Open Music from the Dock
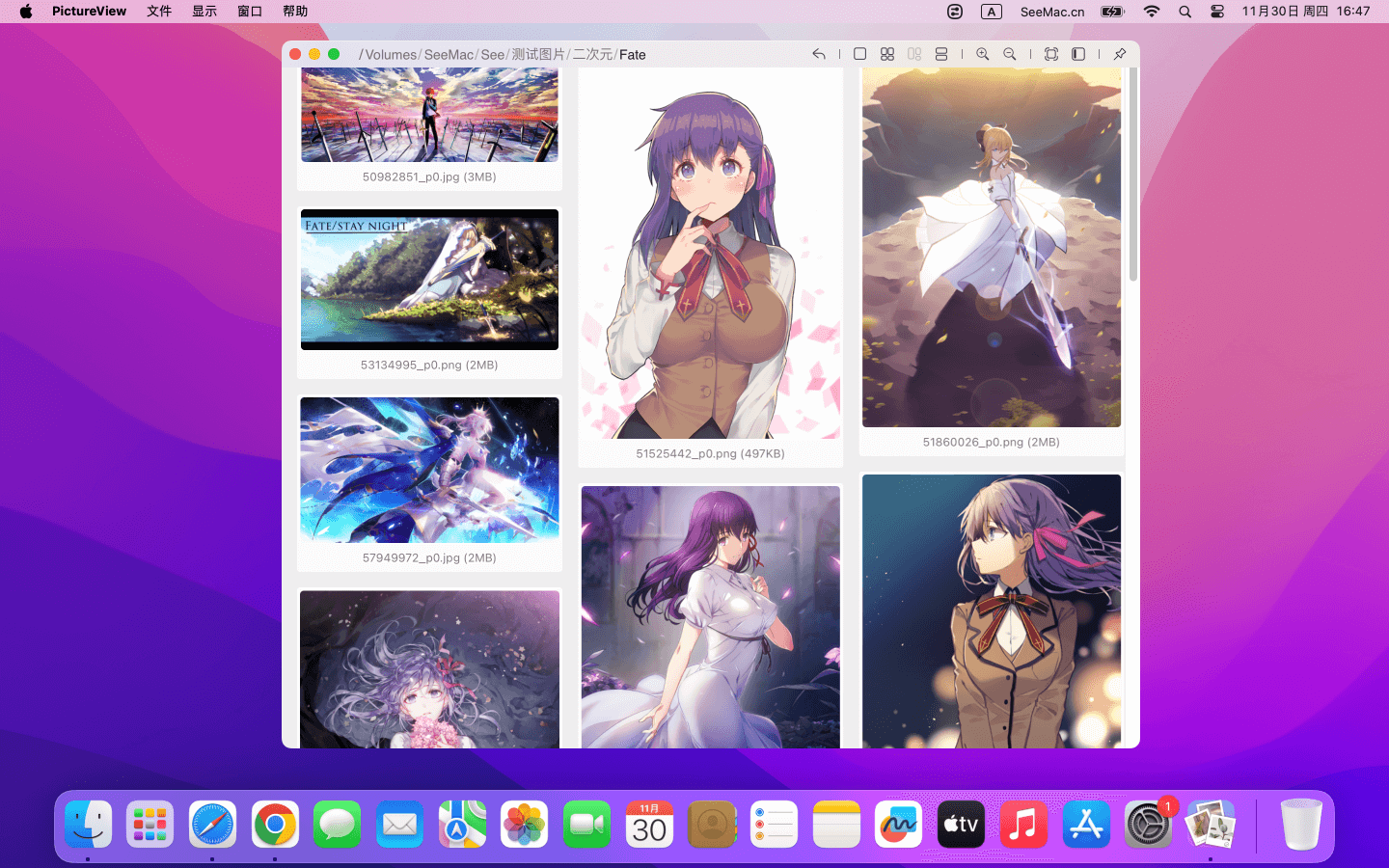Screen dimensions: 1389x868 (1023, 825)
